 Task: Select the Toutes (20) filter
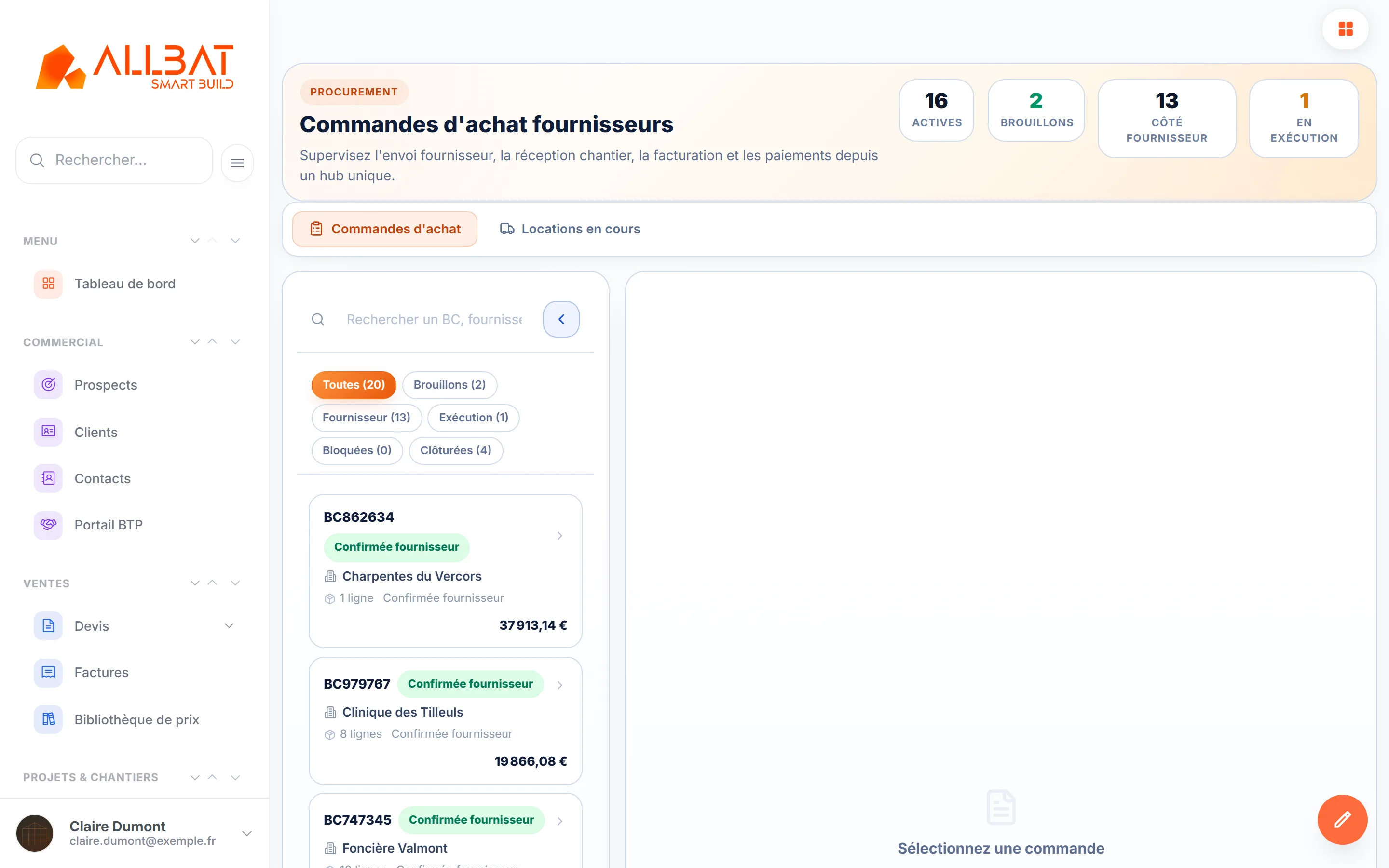point(354,385)
